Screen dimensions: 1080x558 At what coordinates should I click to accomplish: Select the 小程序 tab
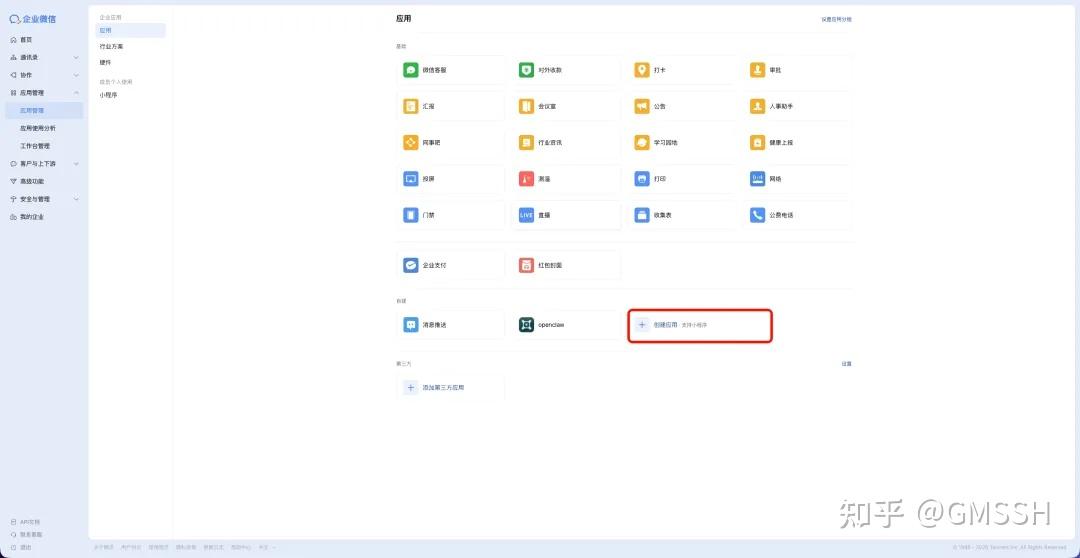(108, 95)
